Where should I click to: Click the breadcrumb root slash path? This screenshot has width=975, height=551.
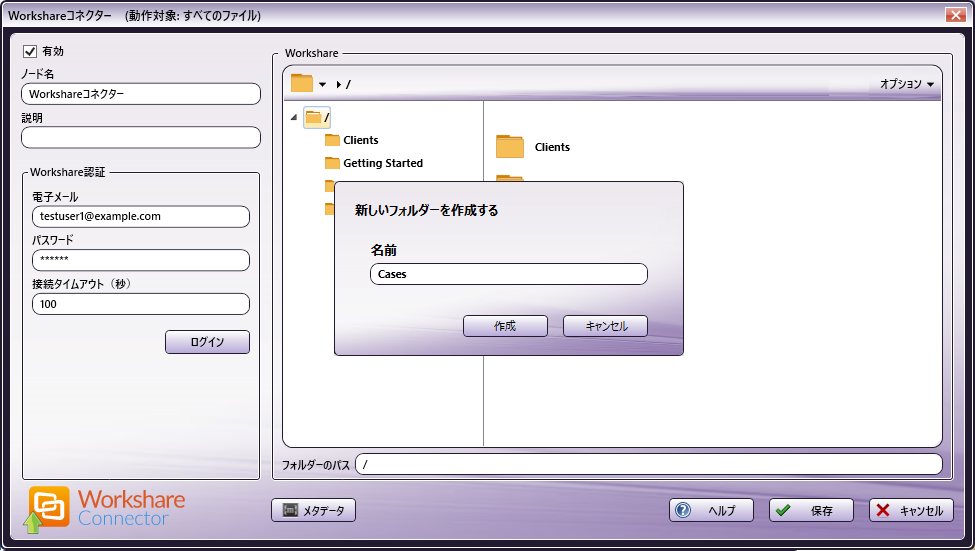(348, 84)
